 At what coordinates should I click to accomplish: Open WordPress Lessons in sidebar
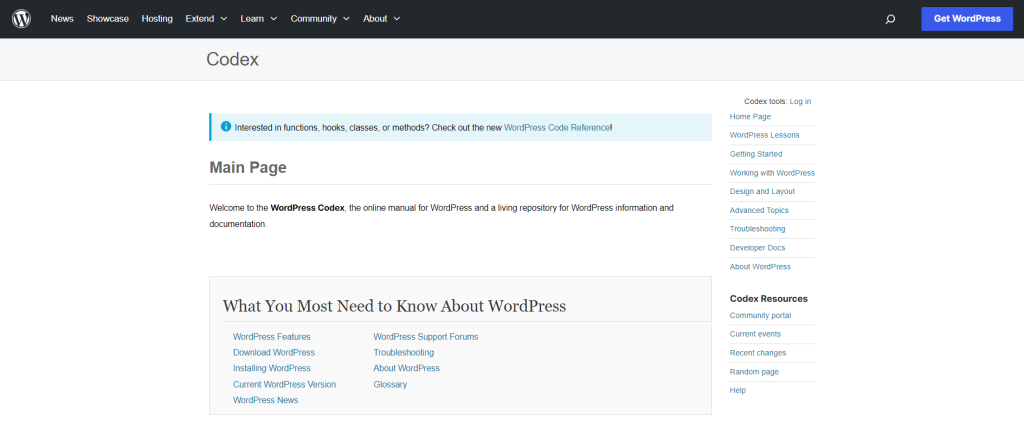(x=764, y=135)
